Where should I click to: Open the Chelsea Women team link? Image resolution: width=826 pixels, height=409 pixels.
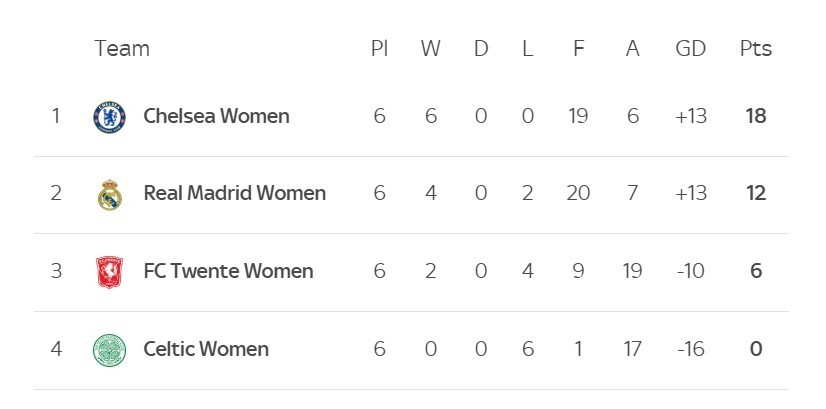[x=217, y=116]
